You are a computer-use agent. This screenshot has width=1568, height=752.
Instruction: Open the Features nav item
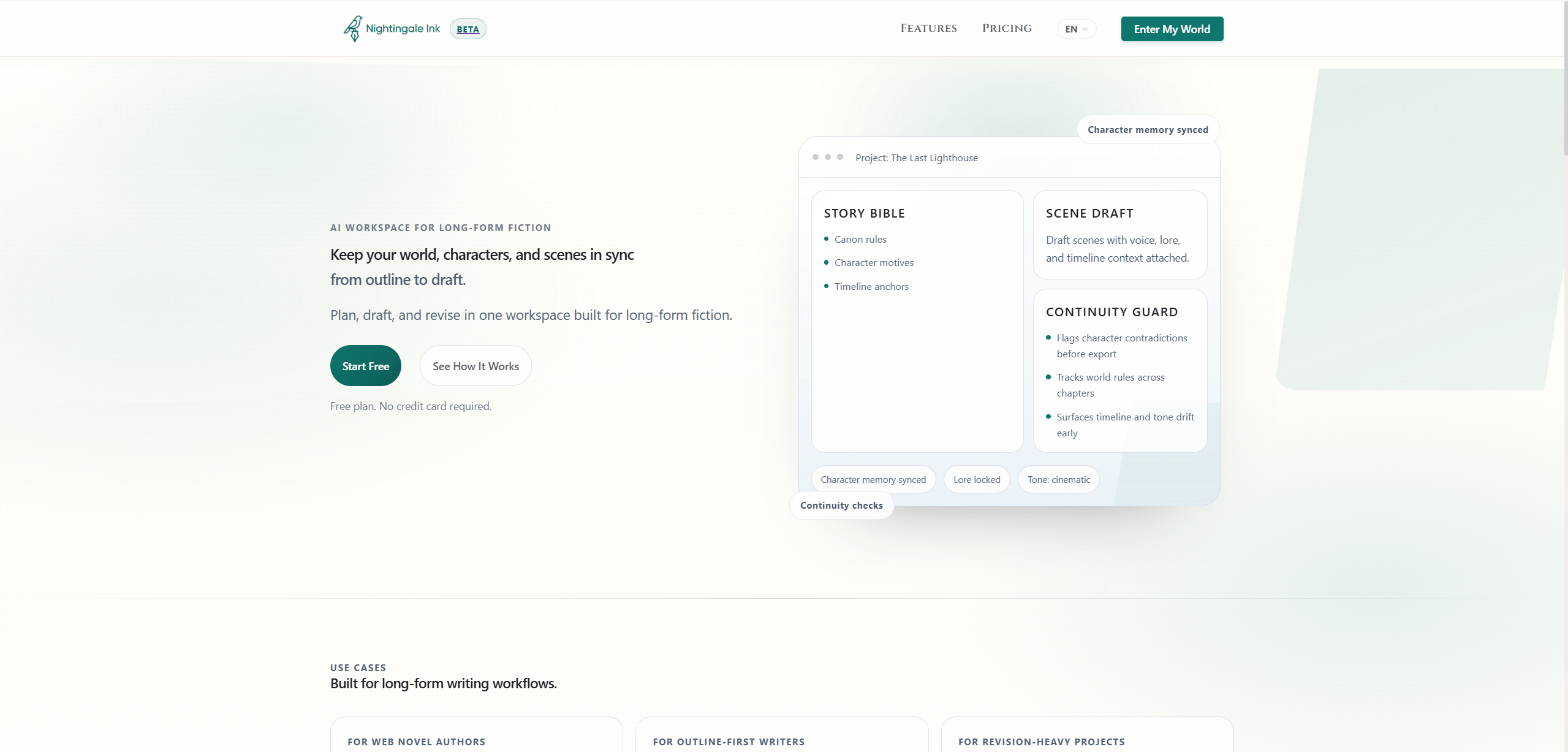pos(928,28)
